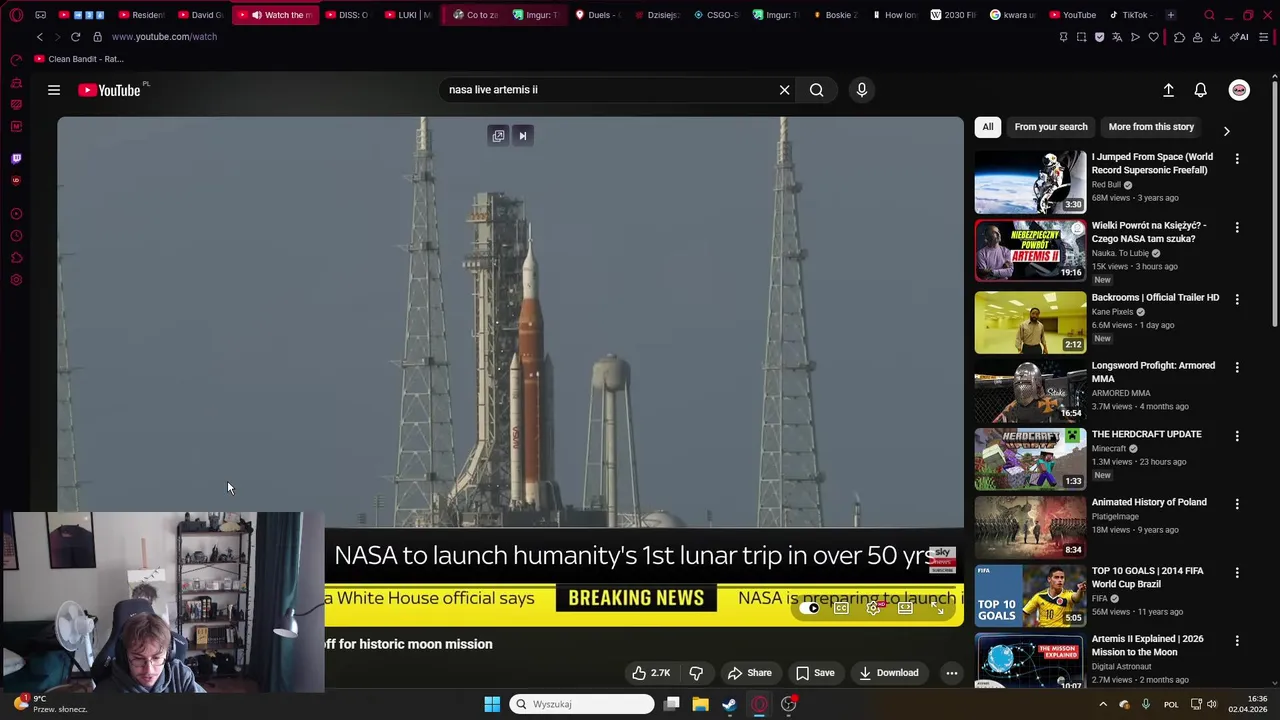The image size is (1280, 720).
Task: Select the More from this story chip
Action: 1151,127
